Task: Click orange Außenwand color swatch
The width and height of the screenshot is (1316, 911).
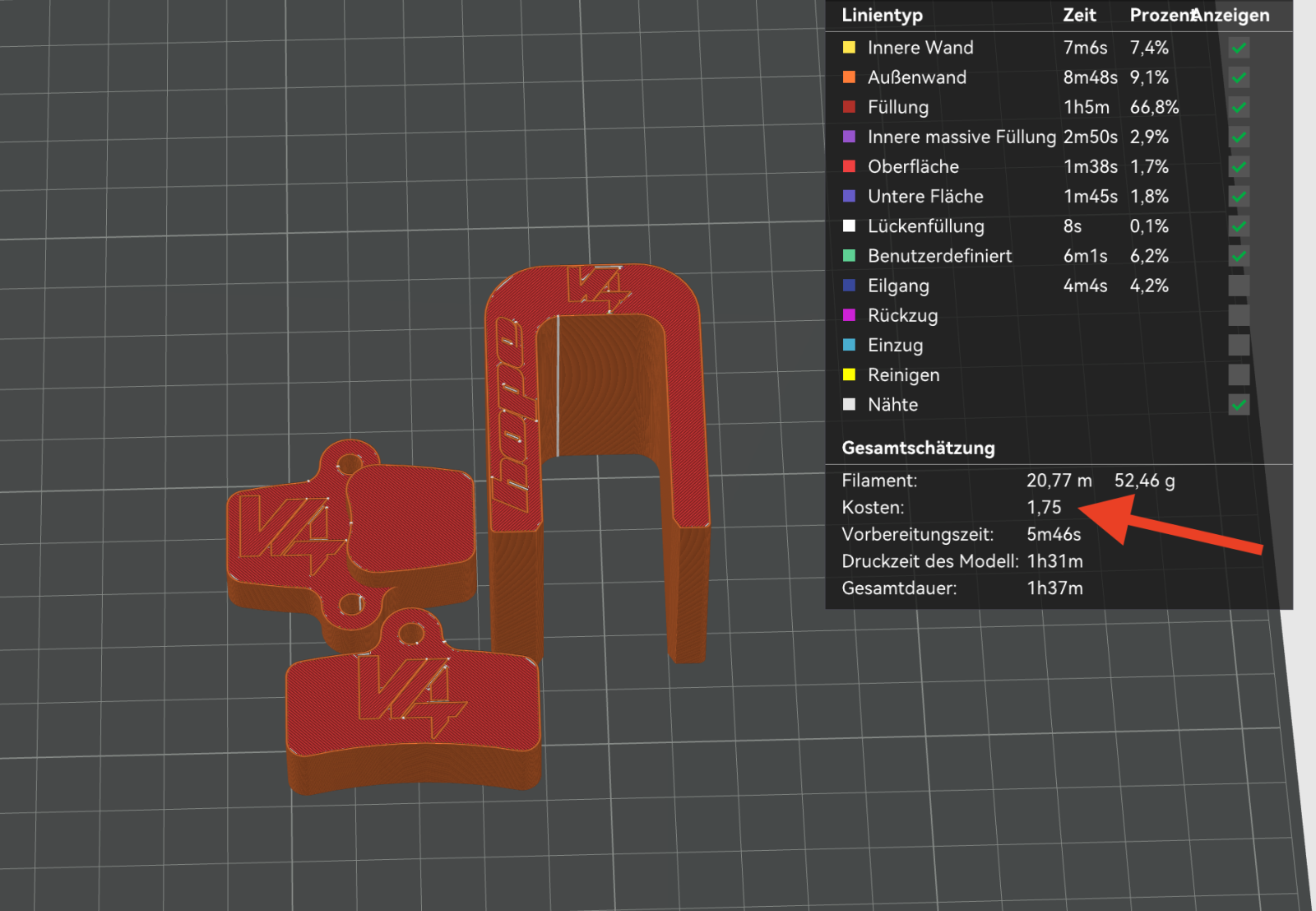Action: tap(849, 77)
